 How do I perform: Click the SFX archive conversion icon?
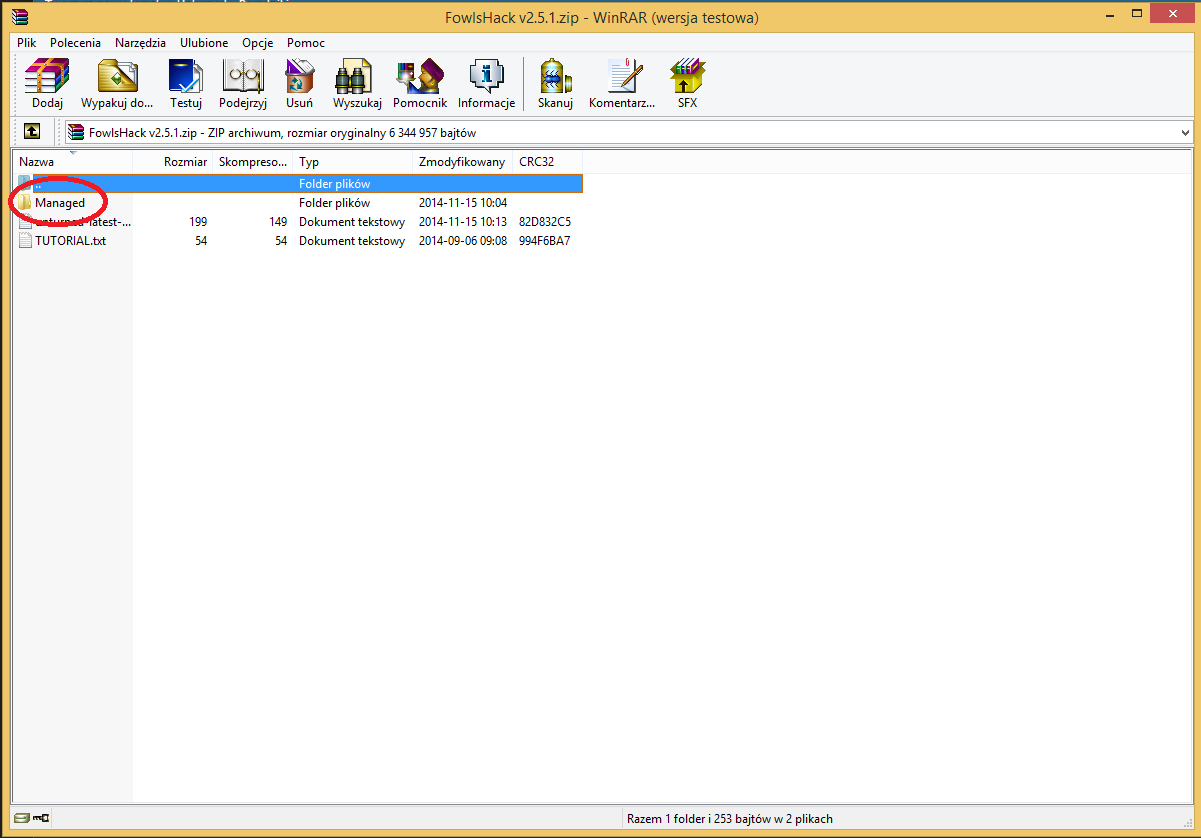tap(687, 76)
